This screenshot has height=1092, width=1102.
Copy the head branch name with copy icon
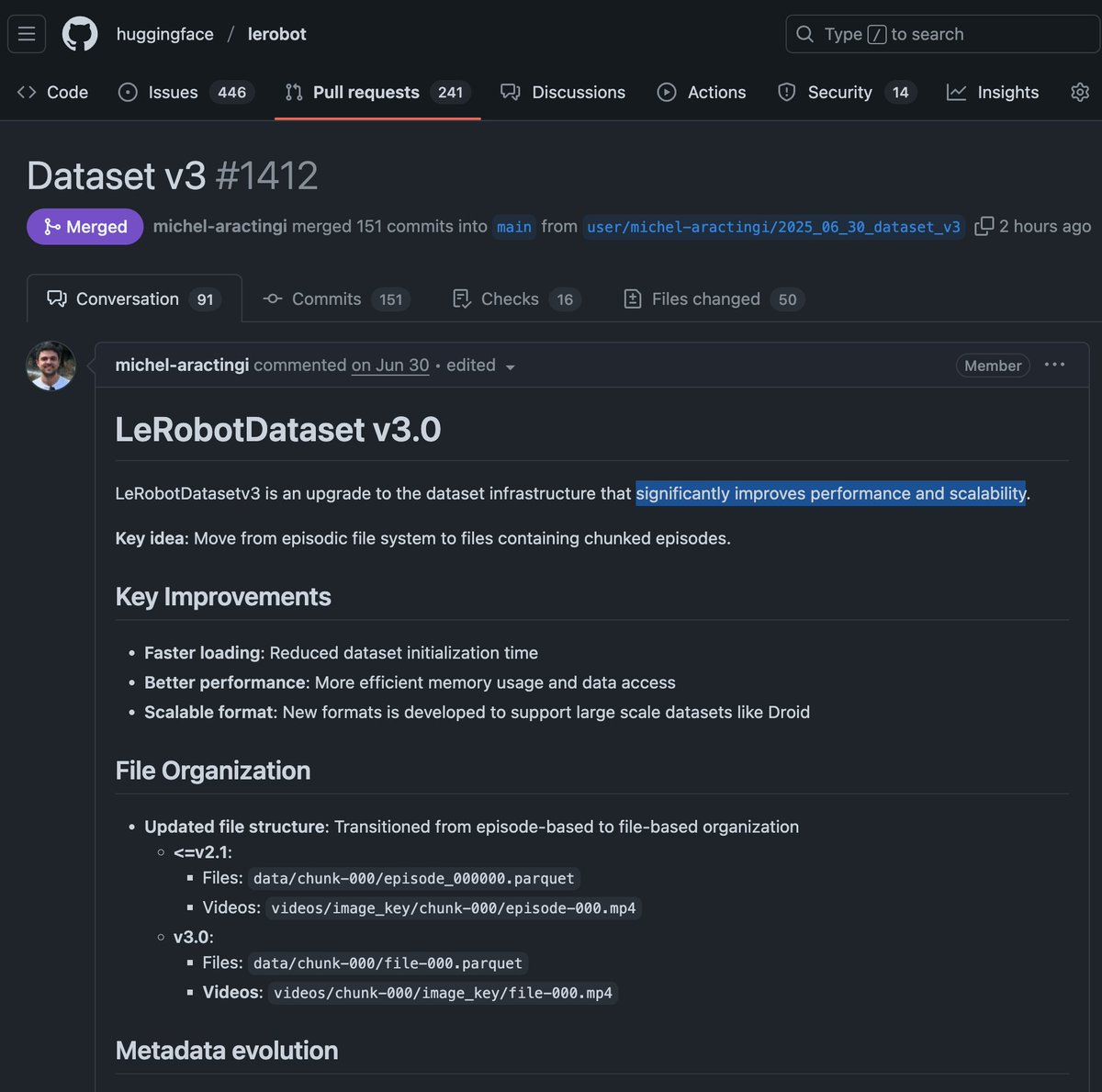[984, 226]
